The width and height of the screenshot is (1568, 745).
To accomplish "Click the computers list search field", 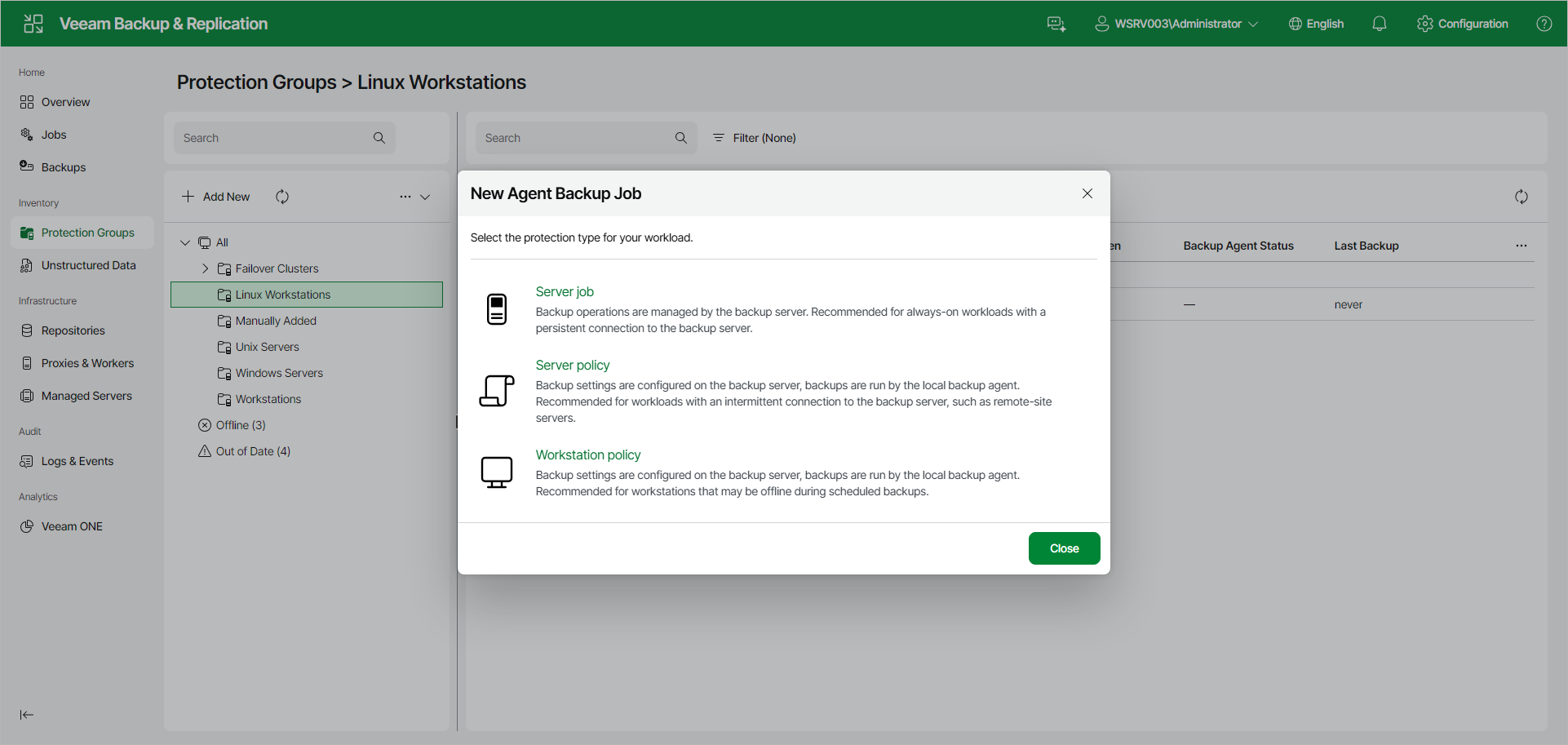I will [587, 138].
